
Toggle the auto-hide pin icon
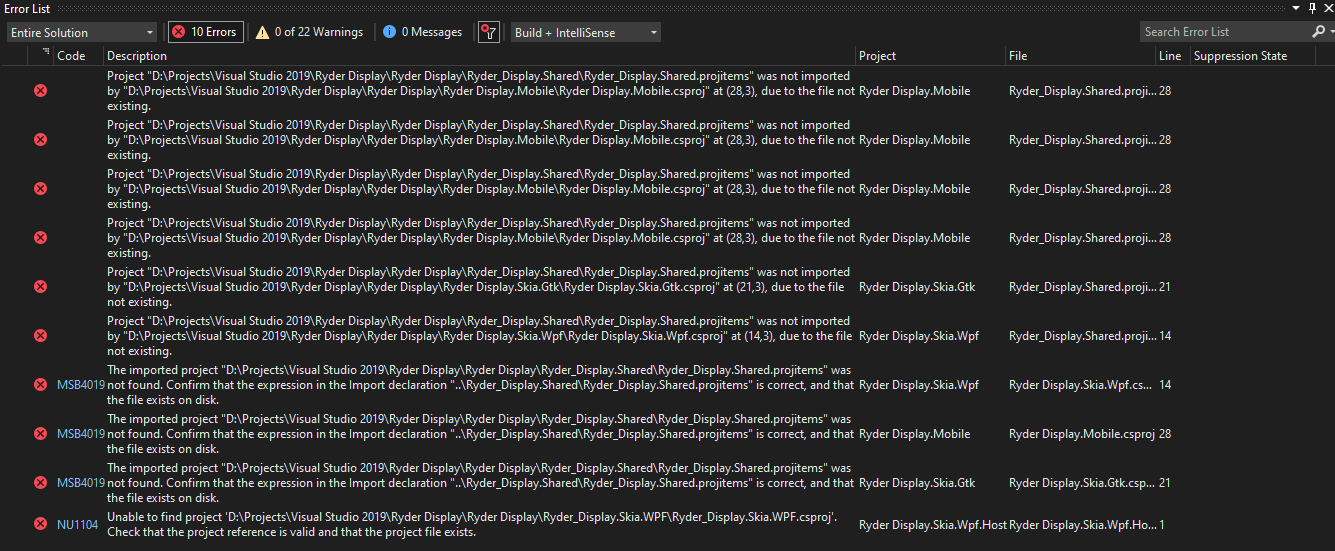(x=1312, y=8)
